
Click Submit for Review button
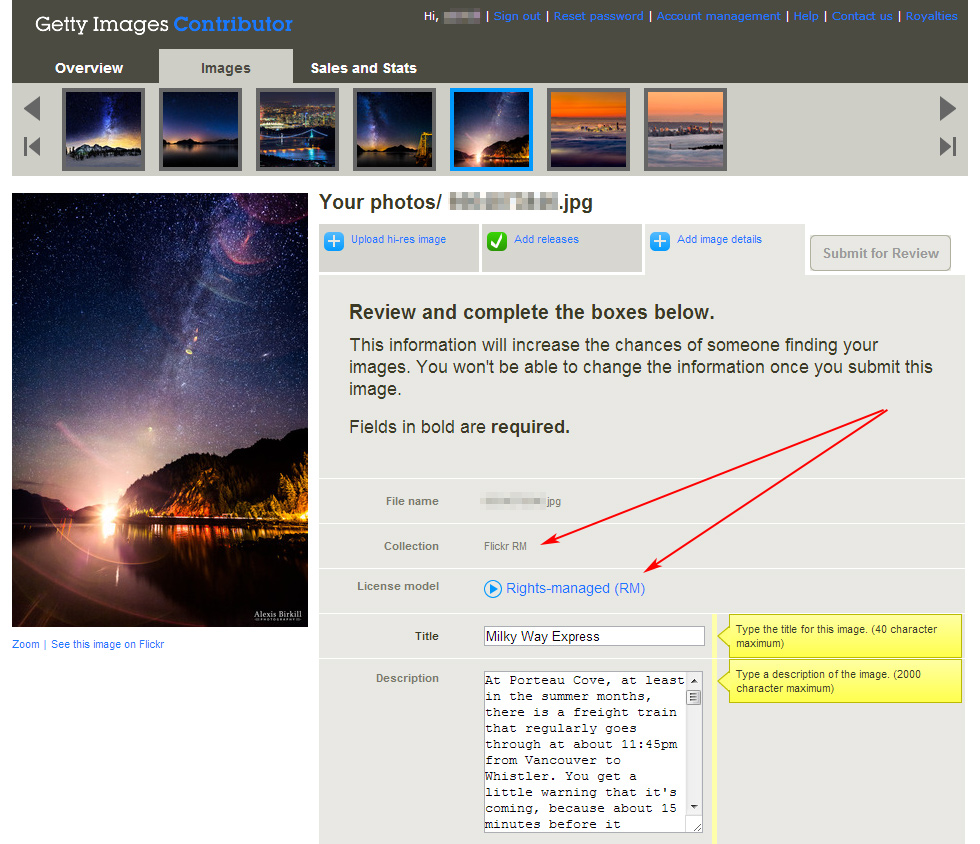tap(880, 253)
